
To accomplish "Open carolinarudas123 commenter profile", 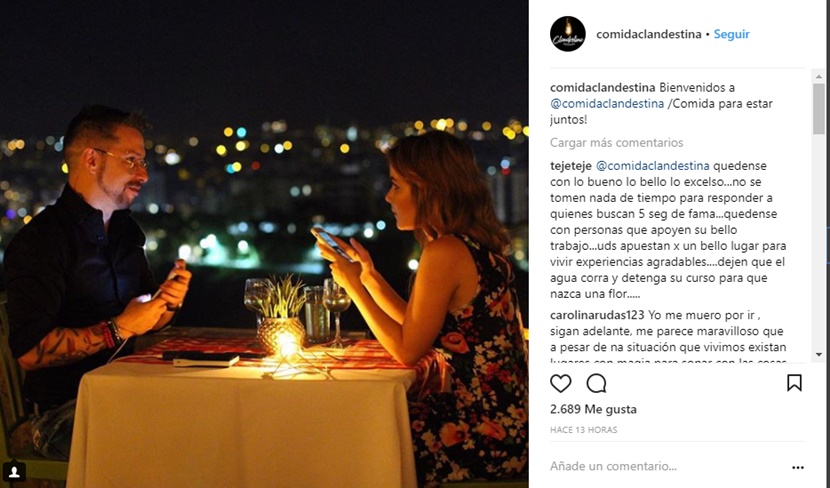I will (x=597, y=315).
